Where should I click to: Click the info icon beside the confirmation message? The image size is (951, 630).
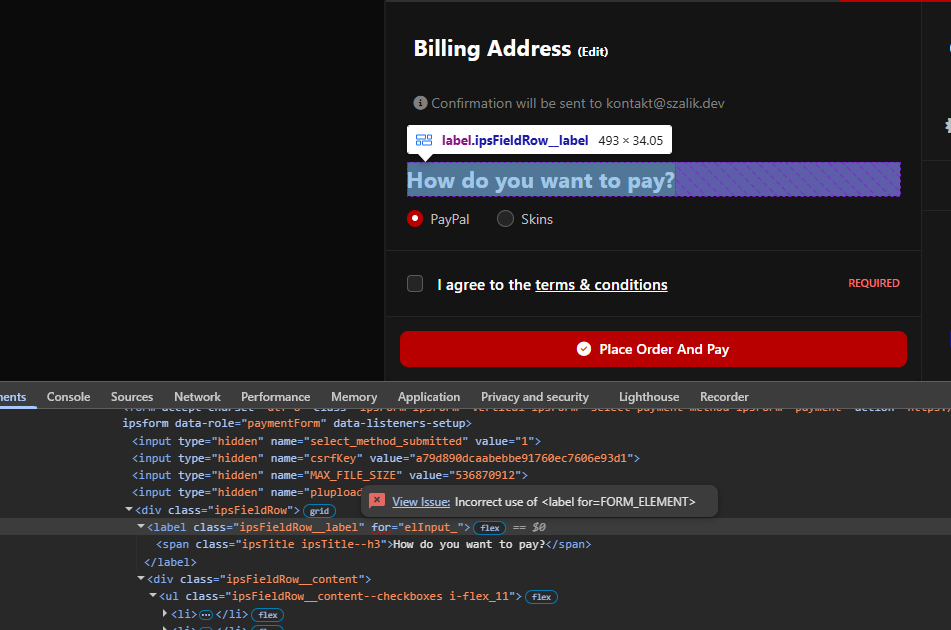point(421,103)
